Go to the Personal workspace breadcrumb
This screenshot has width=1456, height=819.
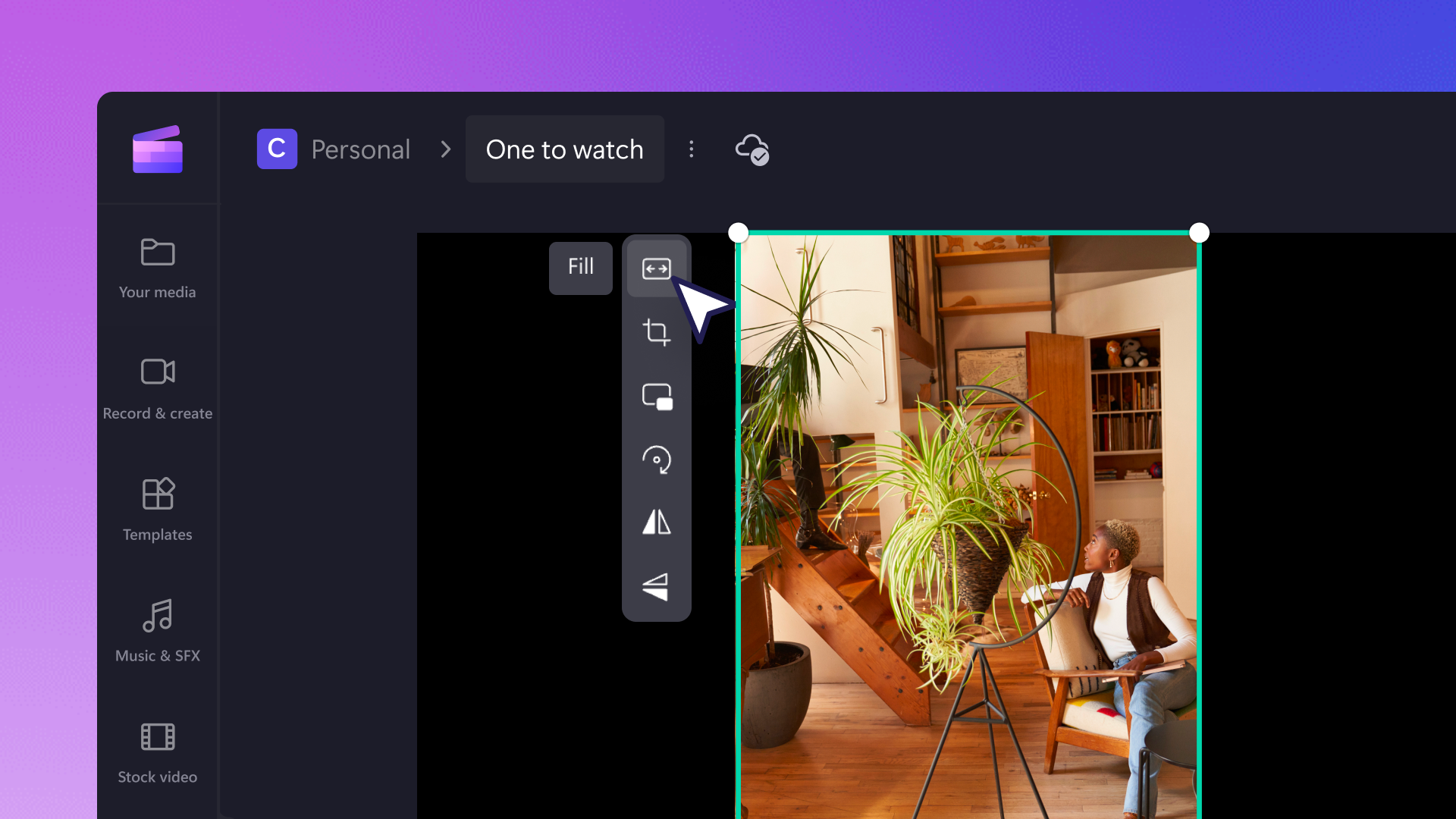coord(361,149)
